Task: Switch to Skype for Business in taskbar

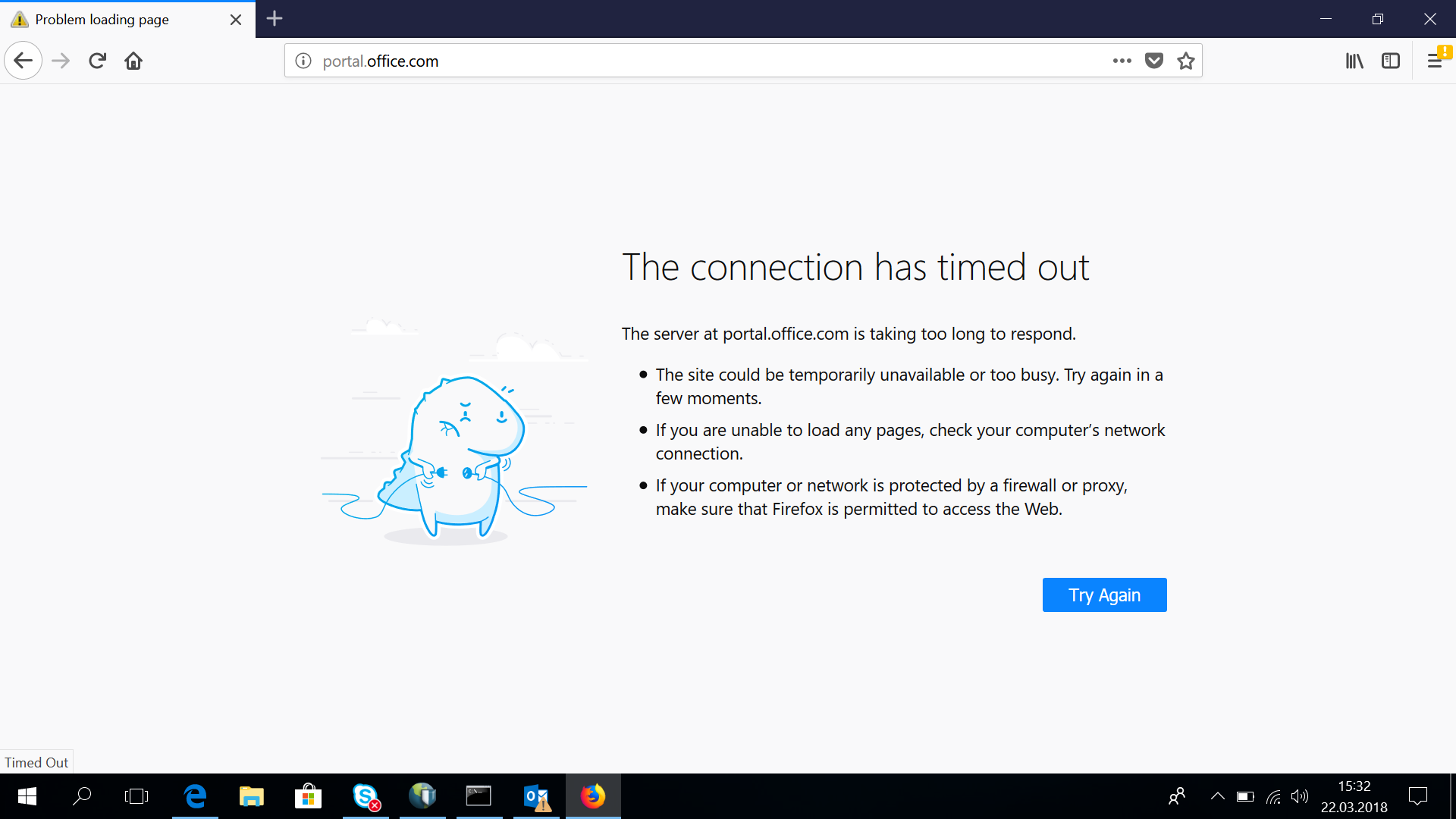Action: coord(366,796)
